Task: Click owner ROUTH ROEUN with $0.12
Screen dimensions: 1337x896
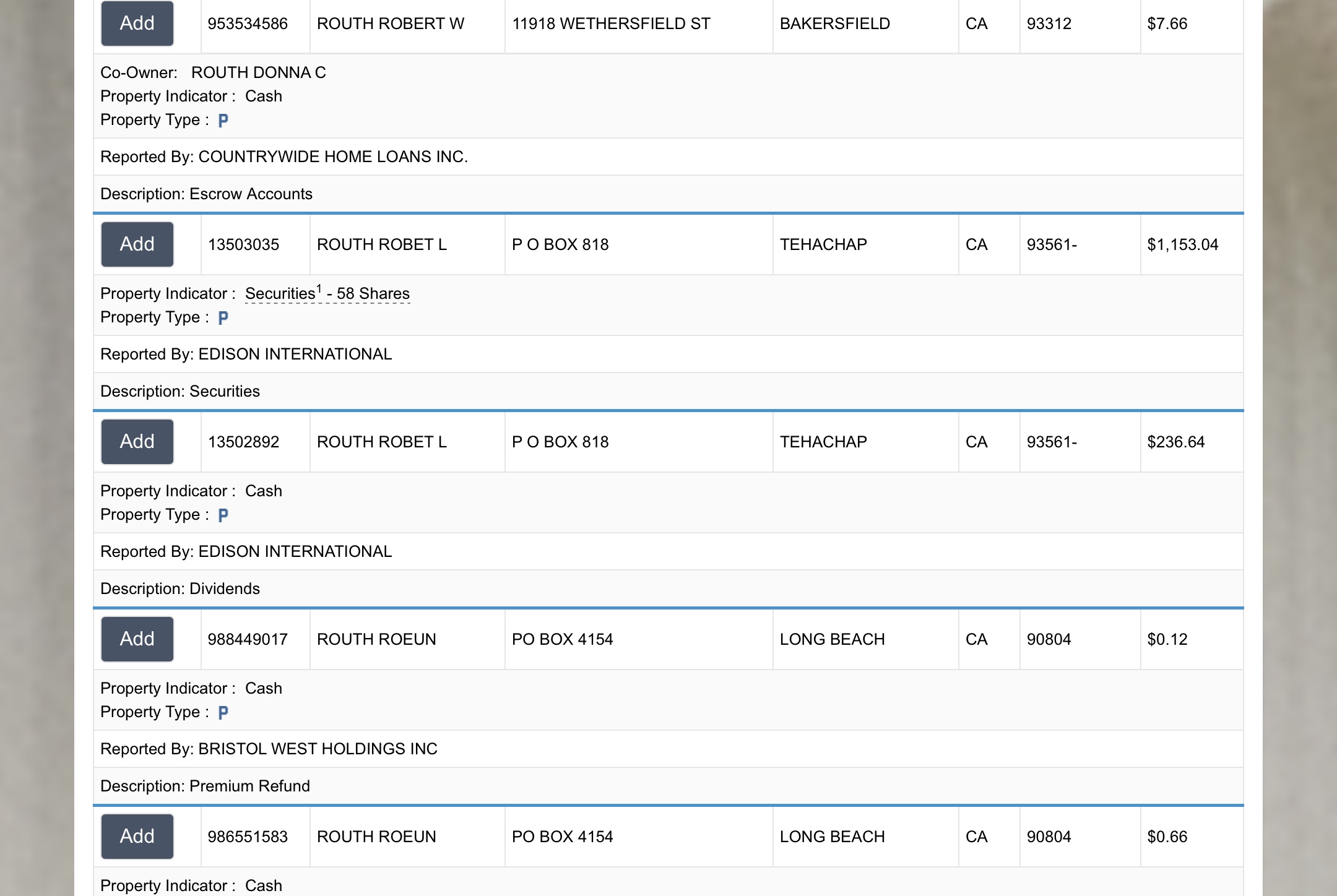Action: tap(376, 639)
